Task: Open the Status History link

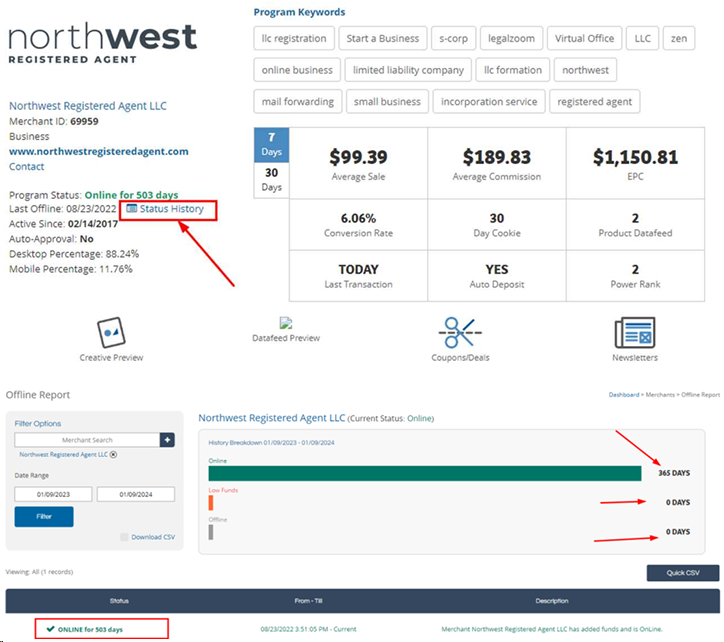Action: click(172, 209)
